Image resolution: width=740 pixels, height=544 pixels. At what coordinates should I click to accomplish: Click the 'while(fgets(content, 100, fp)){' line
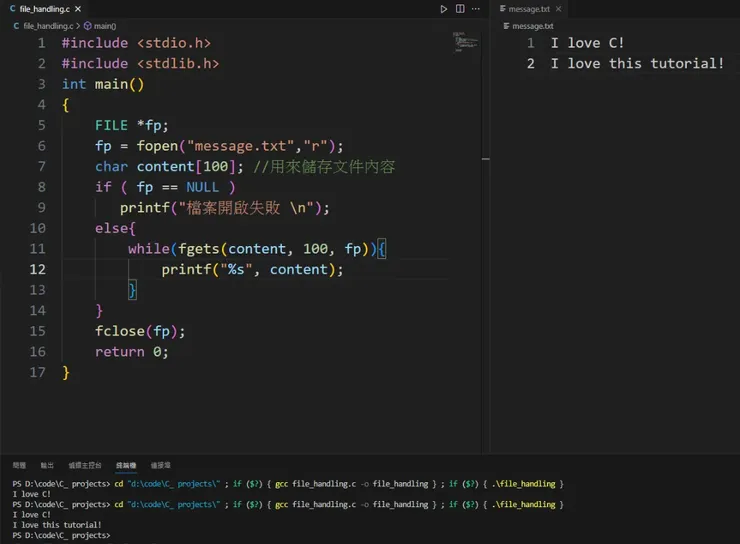(x=257, y=249)
